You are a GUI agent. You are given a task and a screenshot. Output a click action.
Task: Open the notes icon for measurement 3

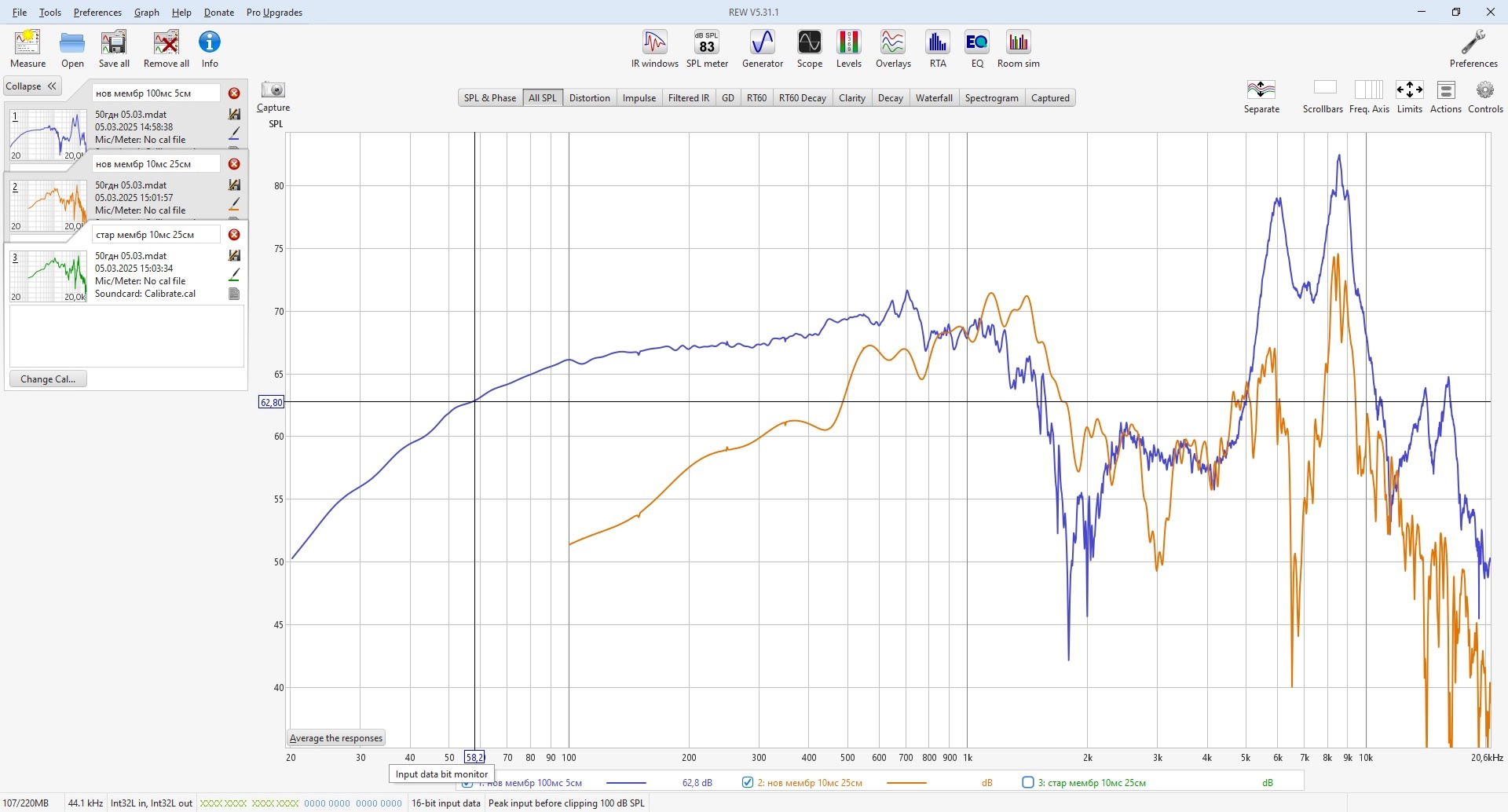click(234, 294)
